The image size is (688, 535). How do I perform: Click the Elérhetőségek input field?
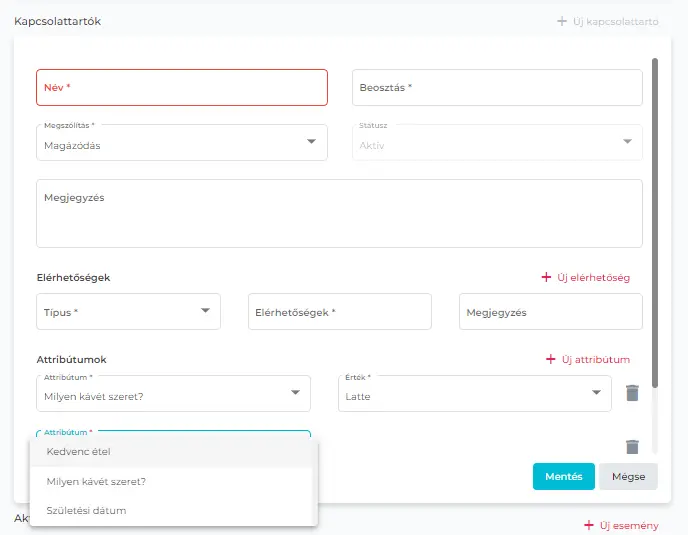[339, 312]
